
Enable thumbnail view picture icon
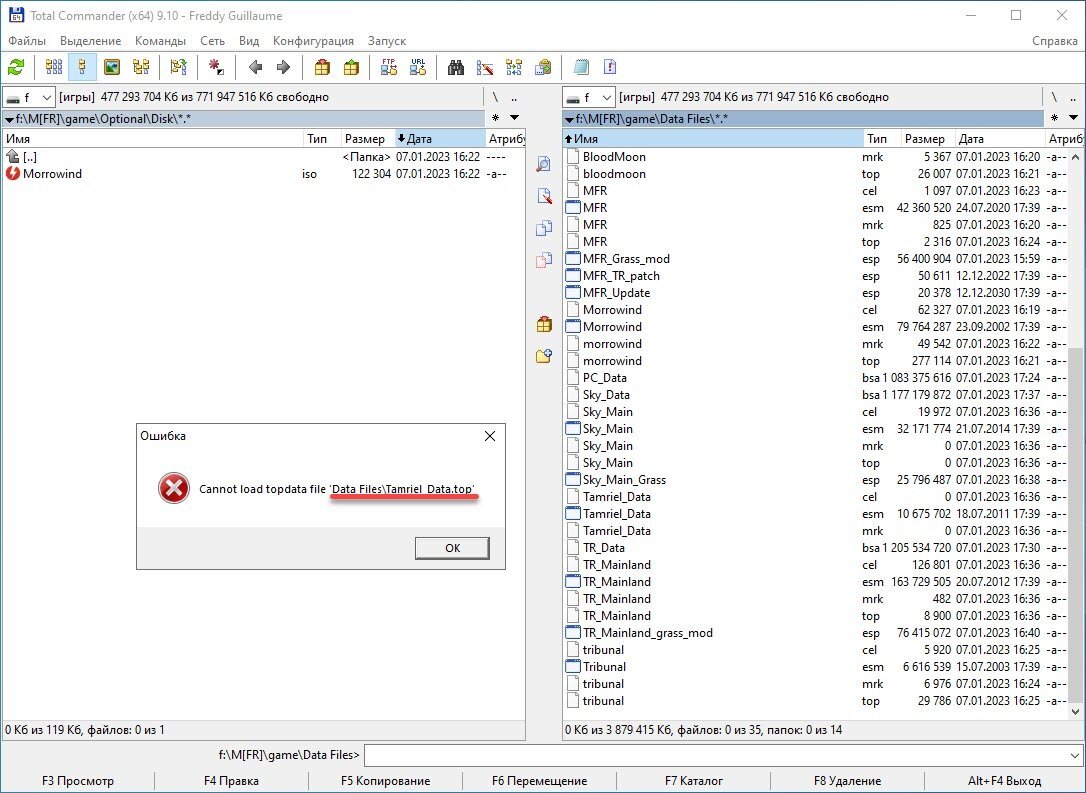tap(112, 67)
